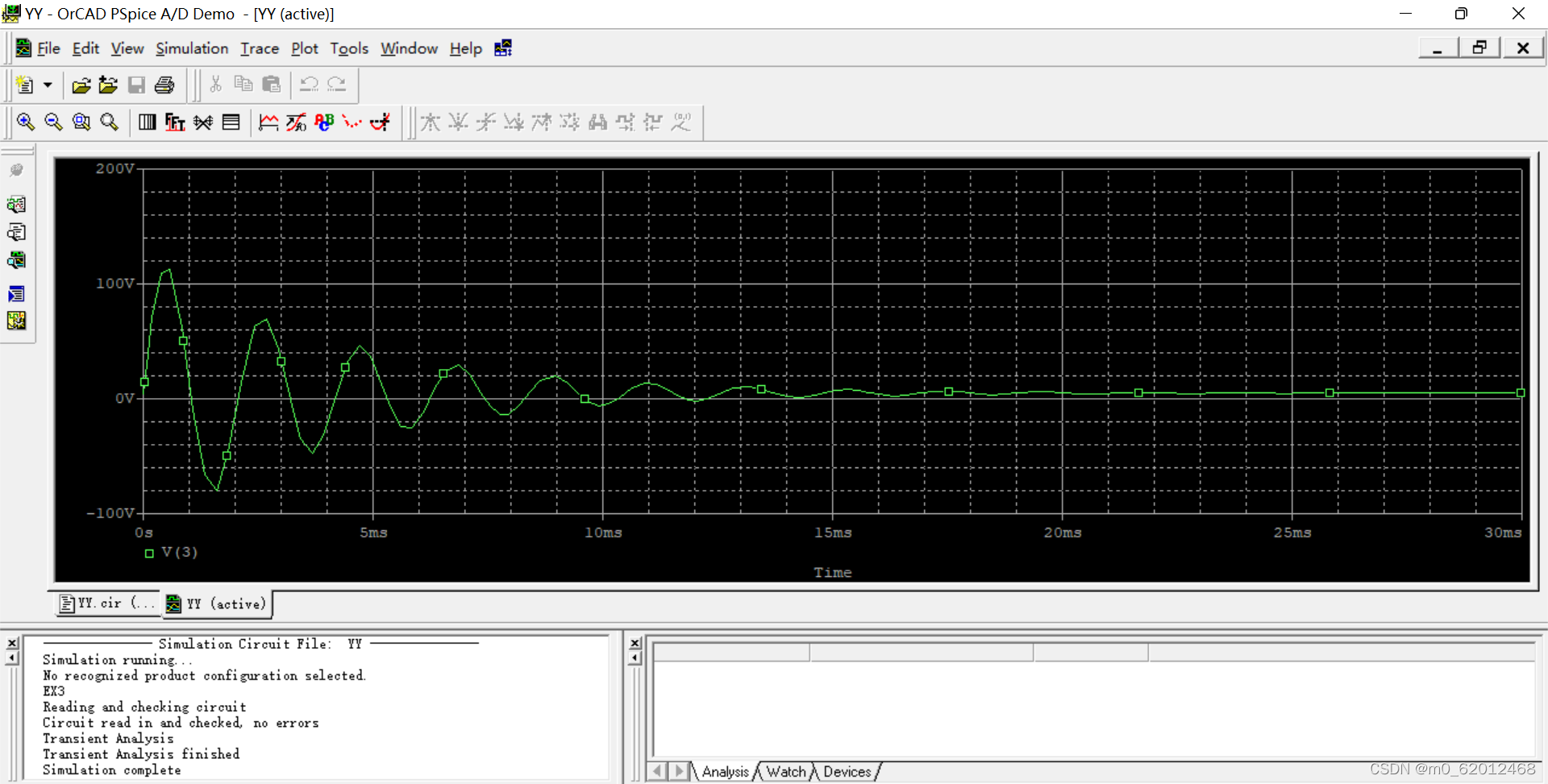Click the Cadence icon beside Help
The width and height of the screenshot is (1548, 784).
coord(503,48)
